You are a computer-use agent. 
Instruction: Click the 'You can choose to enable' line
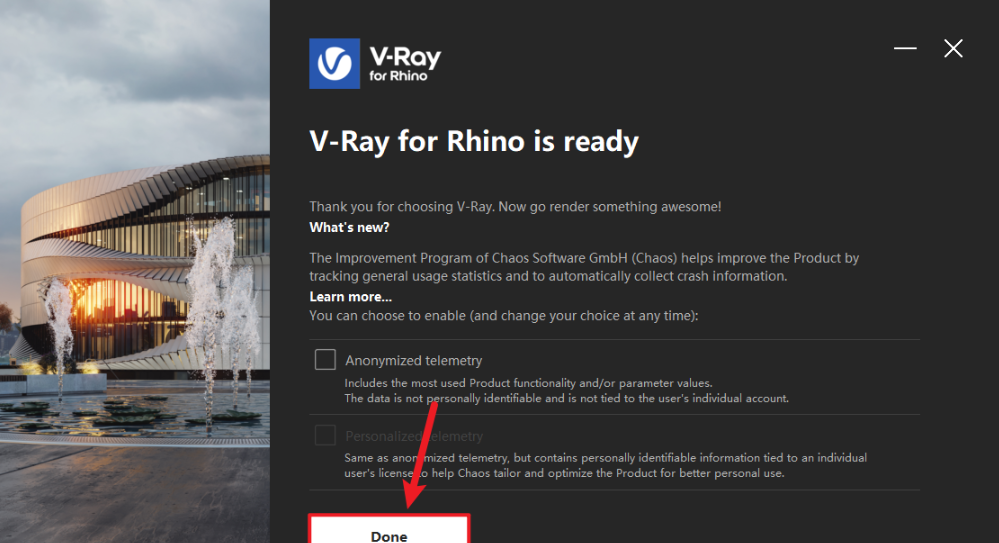pos(504,316)
